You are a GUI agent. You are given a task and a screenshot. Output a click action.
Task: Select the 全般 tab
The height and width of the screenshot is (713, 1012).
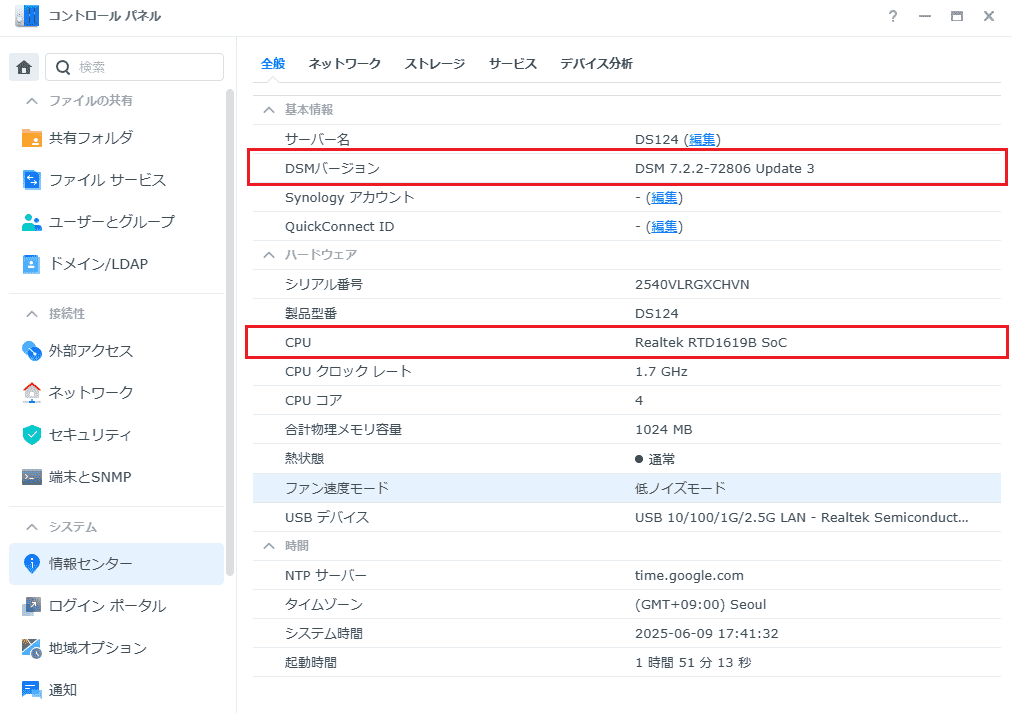click(273, 63)
